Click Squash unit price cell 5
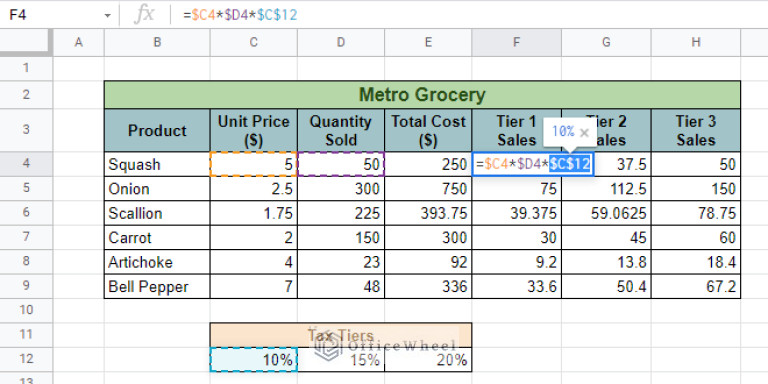Image resolution: width=768 pixels, height=384 pixels. (254, 164)
